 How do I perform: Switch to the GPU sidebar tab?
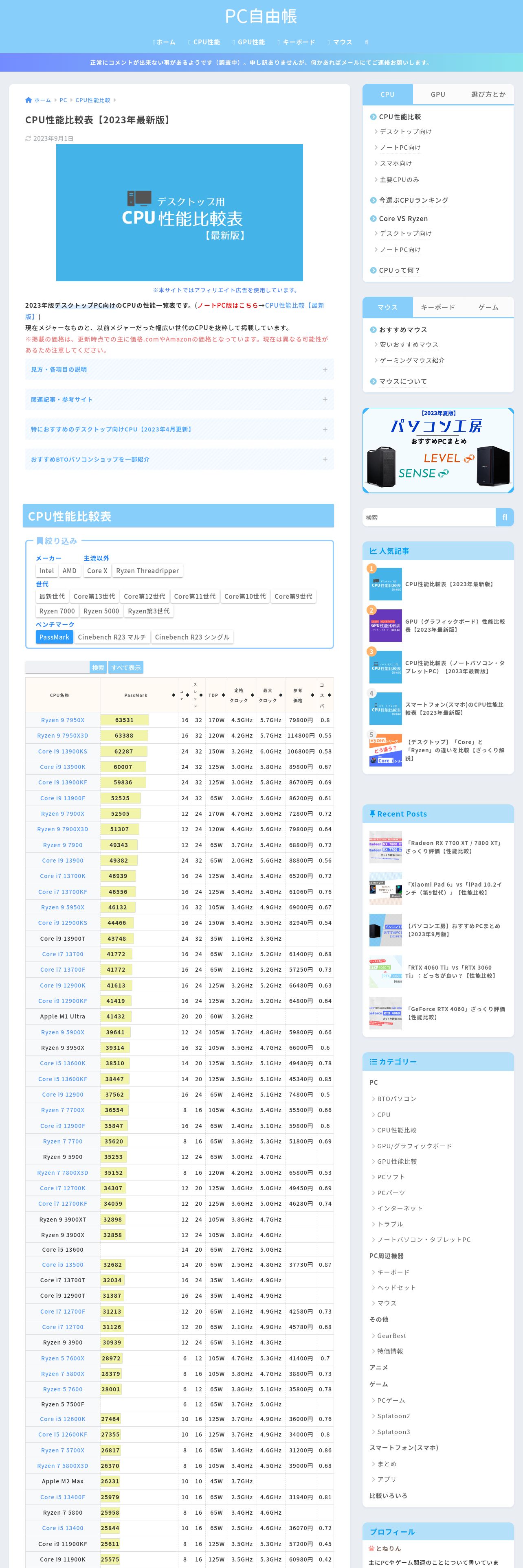(438, 94)
